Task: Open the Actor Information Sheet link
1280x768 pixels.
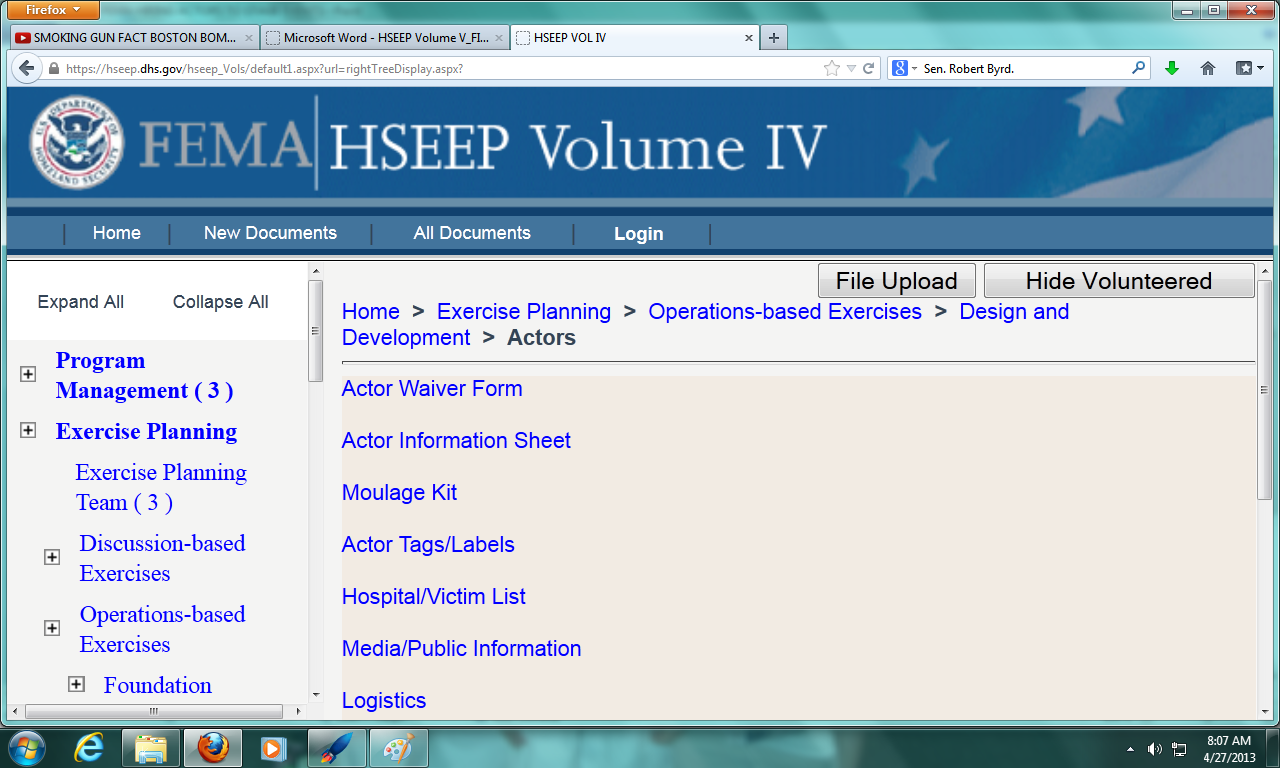Action: (x=456, y=440)
